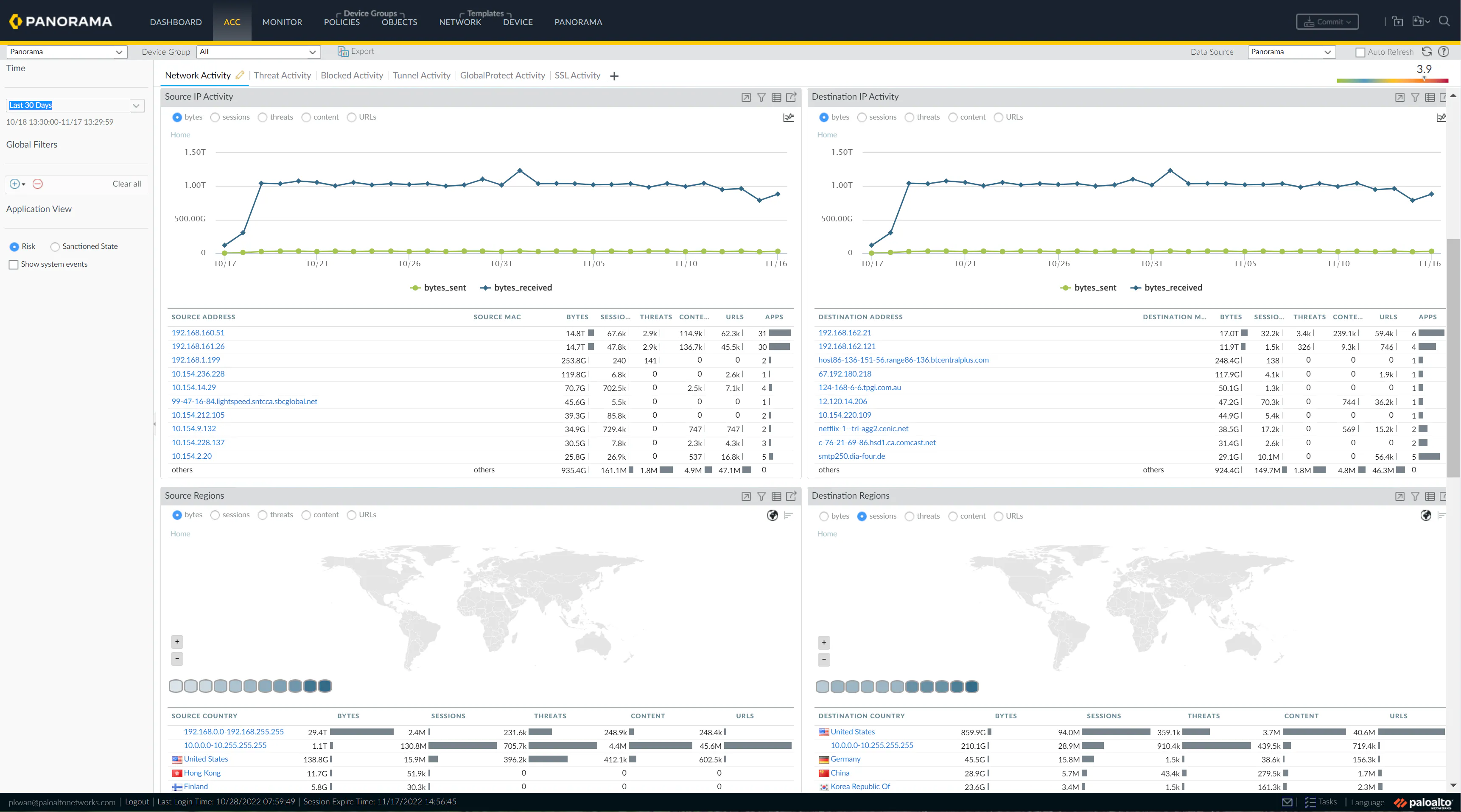Maximize the Source IP Activity widget
This screenshot has width=1461, height=812.
[745, 97]
